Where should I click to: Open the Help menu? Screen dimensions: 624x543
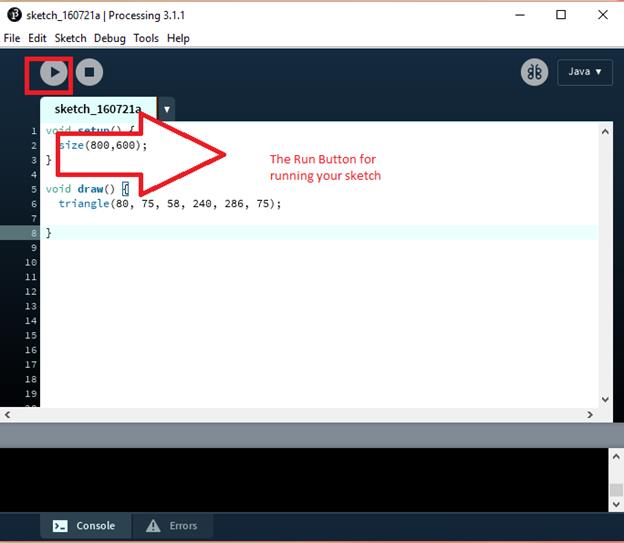tap(178, 39)
